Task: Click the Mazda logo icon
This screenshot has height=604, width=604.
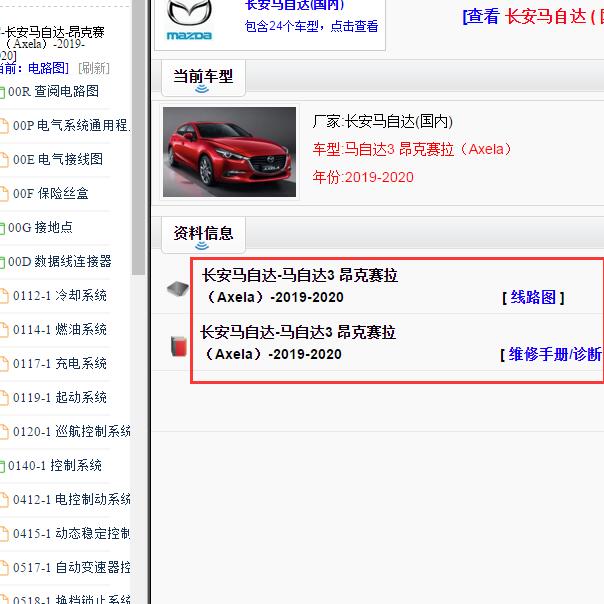Action: [x=189, y=20]
